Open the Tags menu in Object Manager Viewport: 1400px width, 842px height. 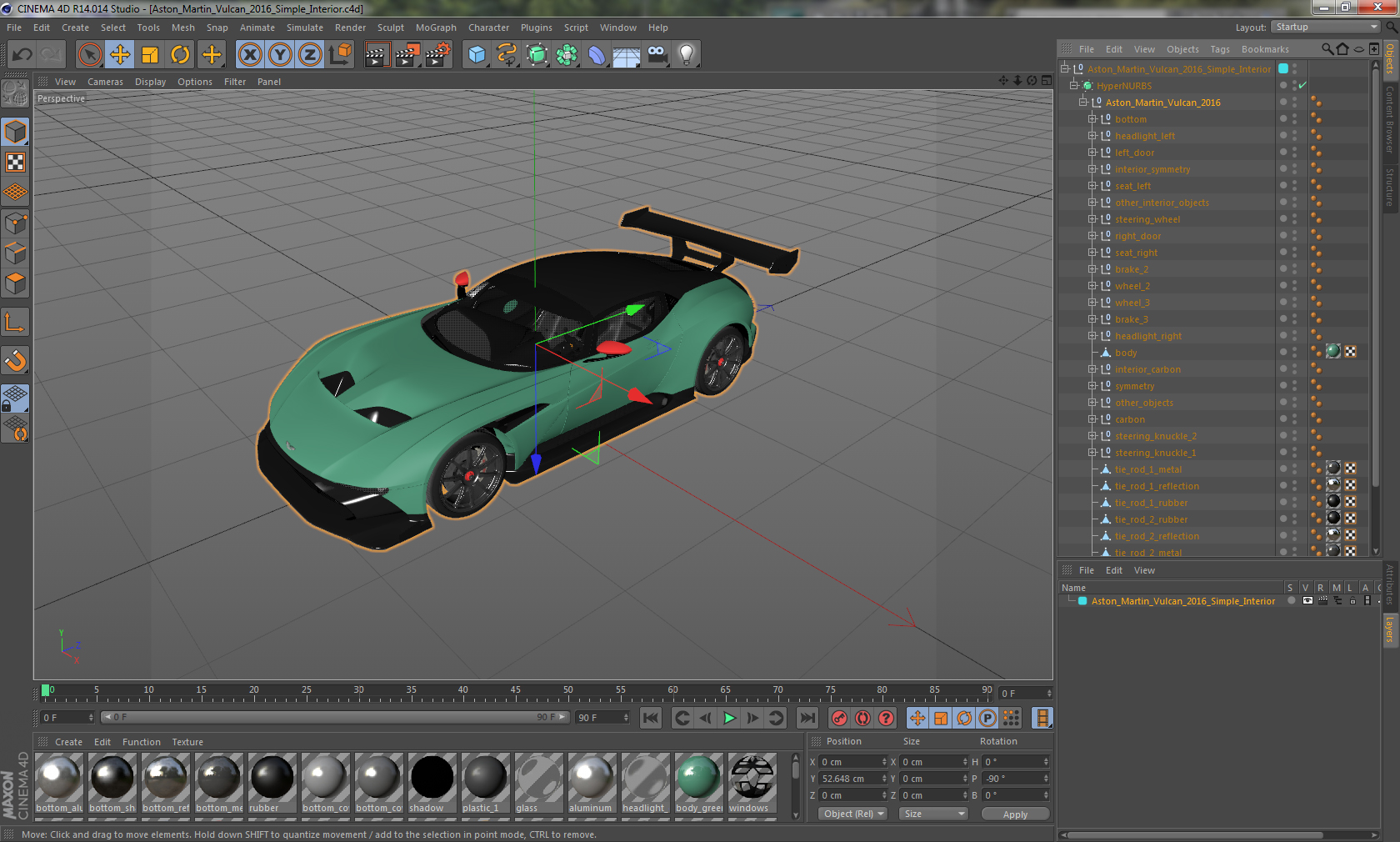(x=1220, y=49)
